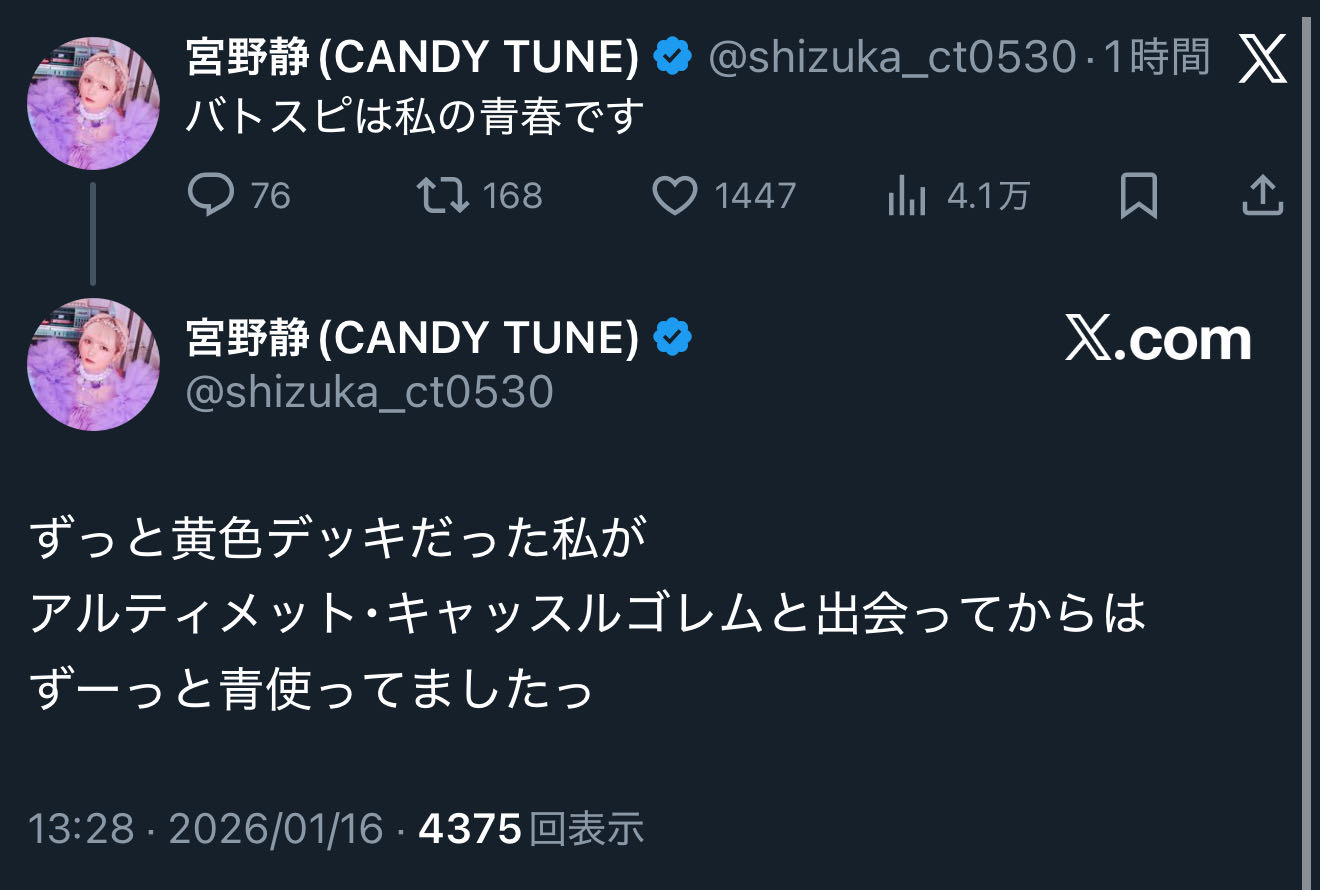Click the @shizuka_ct0530 handle below second name

[x=369, y=392]
